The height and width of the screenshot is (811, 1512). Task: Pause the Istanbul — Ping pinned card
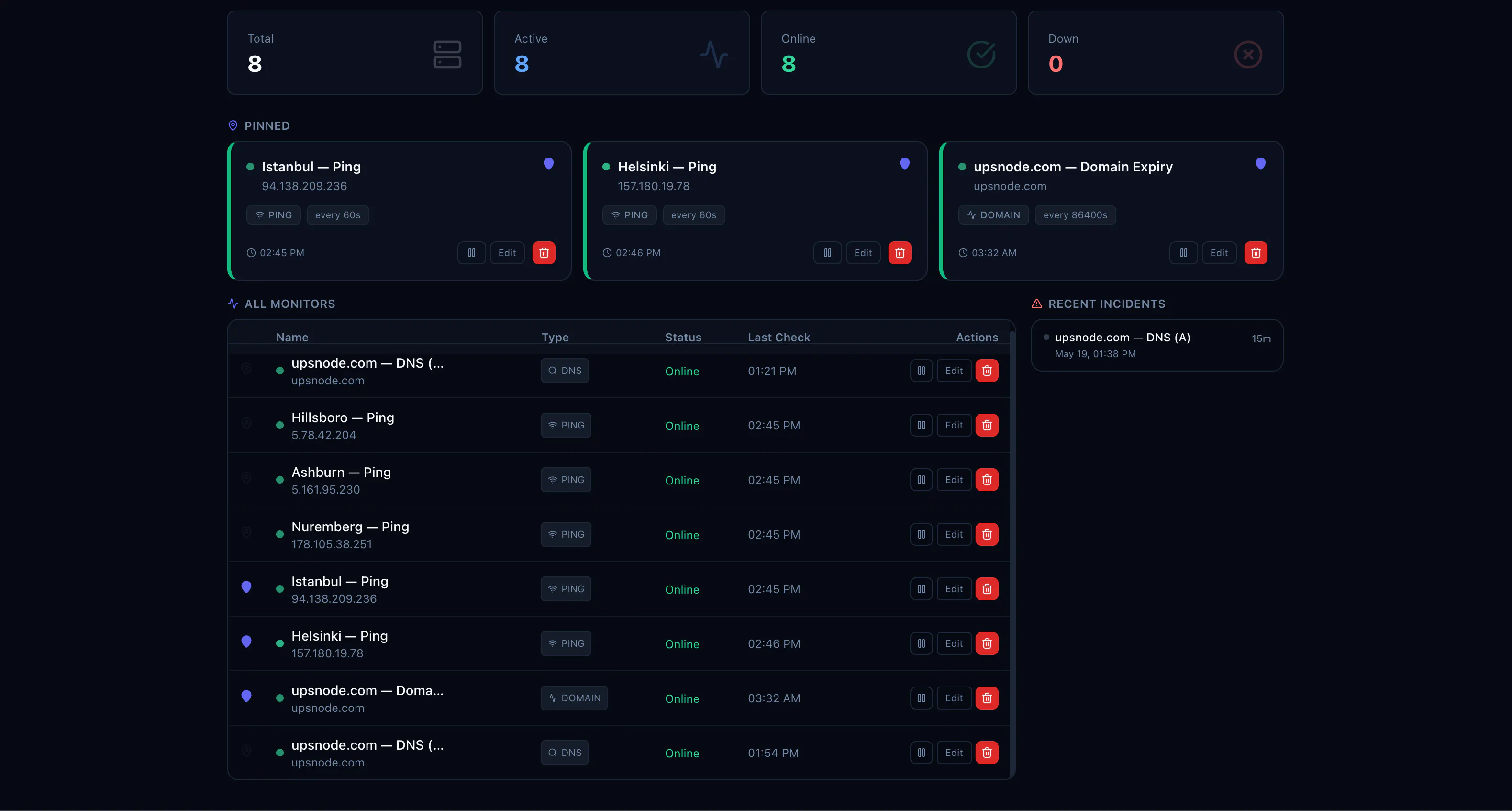(x=471, y=253)
